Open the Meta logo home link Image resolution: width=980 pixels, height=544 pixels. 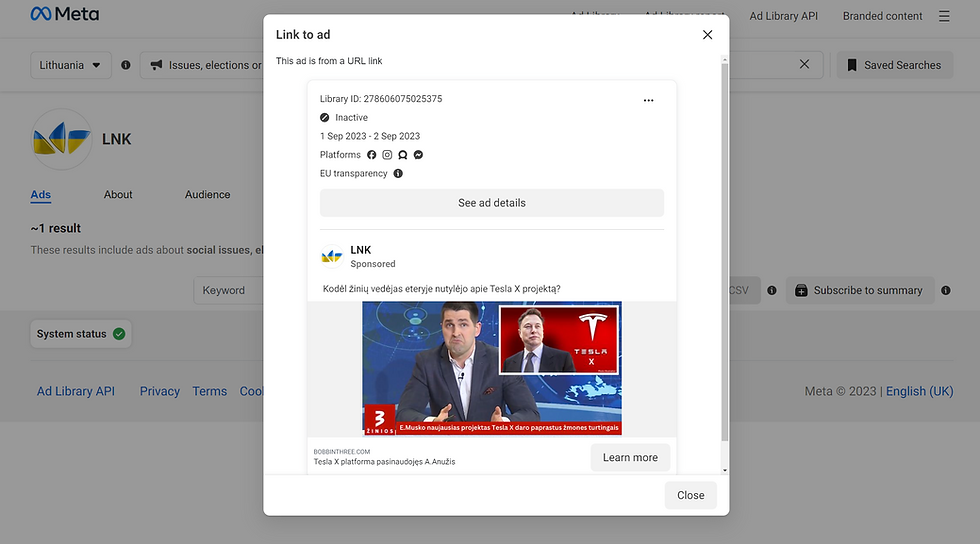65,14
